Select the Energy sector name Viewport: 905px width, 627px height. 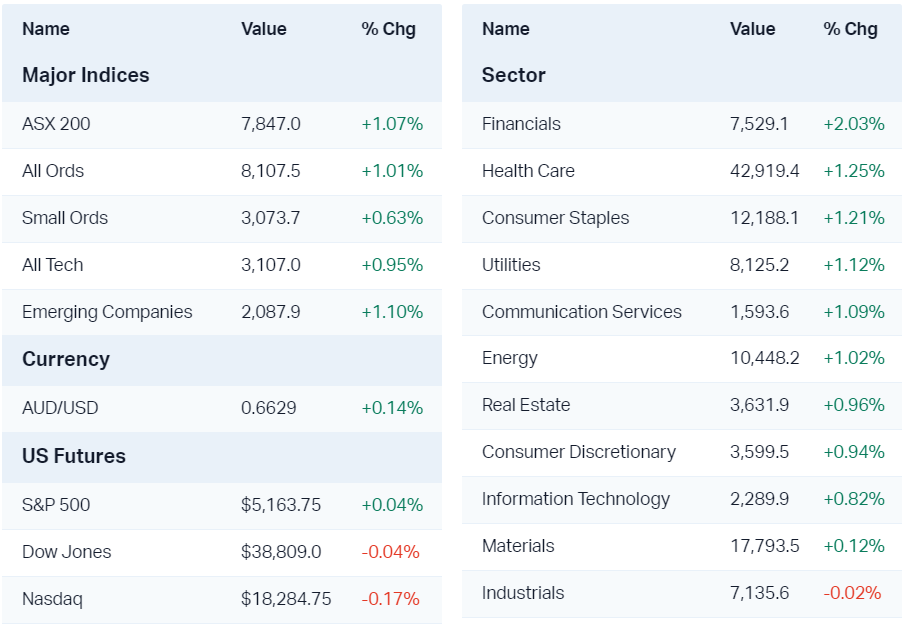pos(509,358)
